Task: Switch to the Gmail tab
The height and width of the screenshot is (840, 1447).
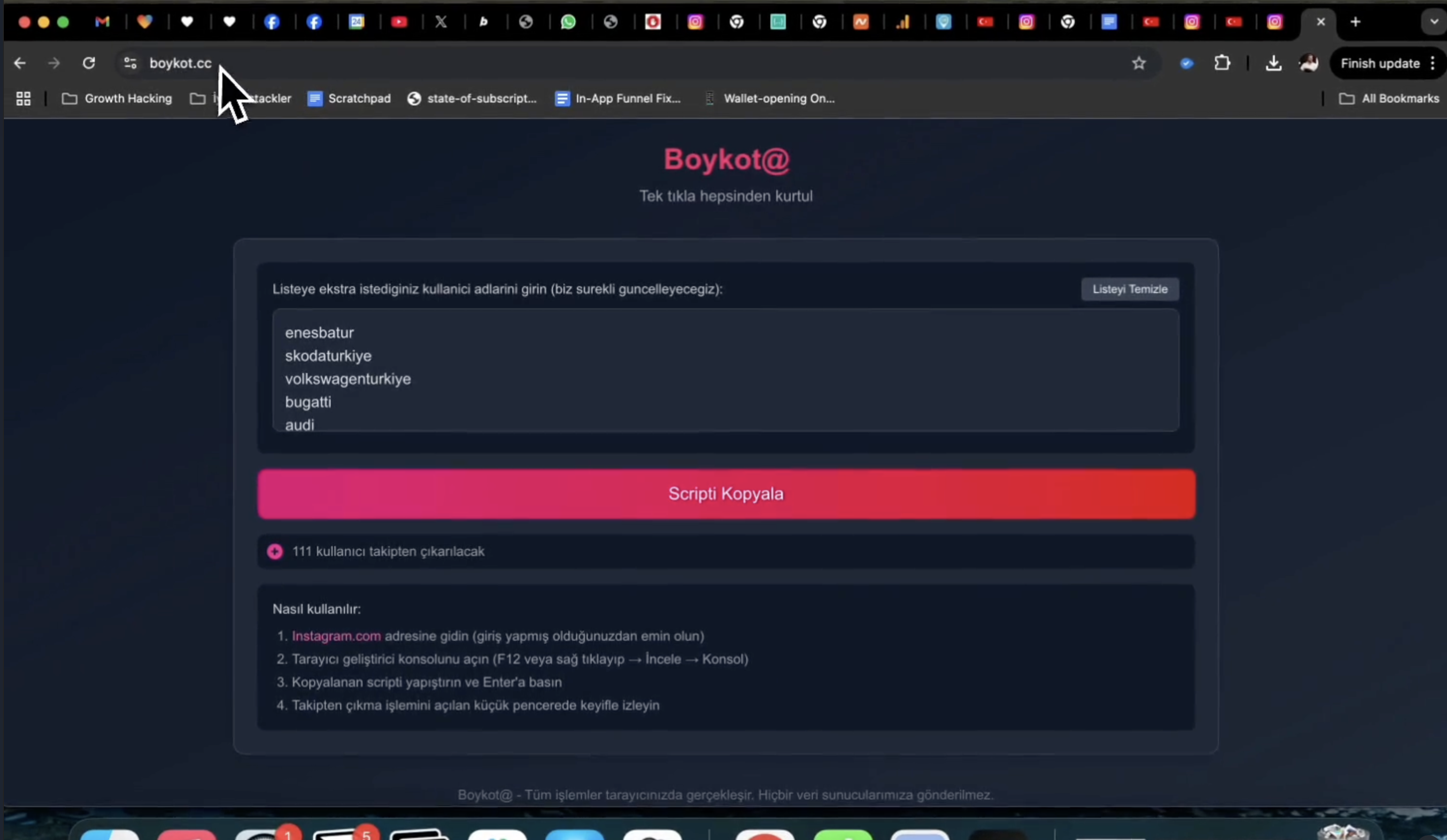Action: [x=102, y=22]
